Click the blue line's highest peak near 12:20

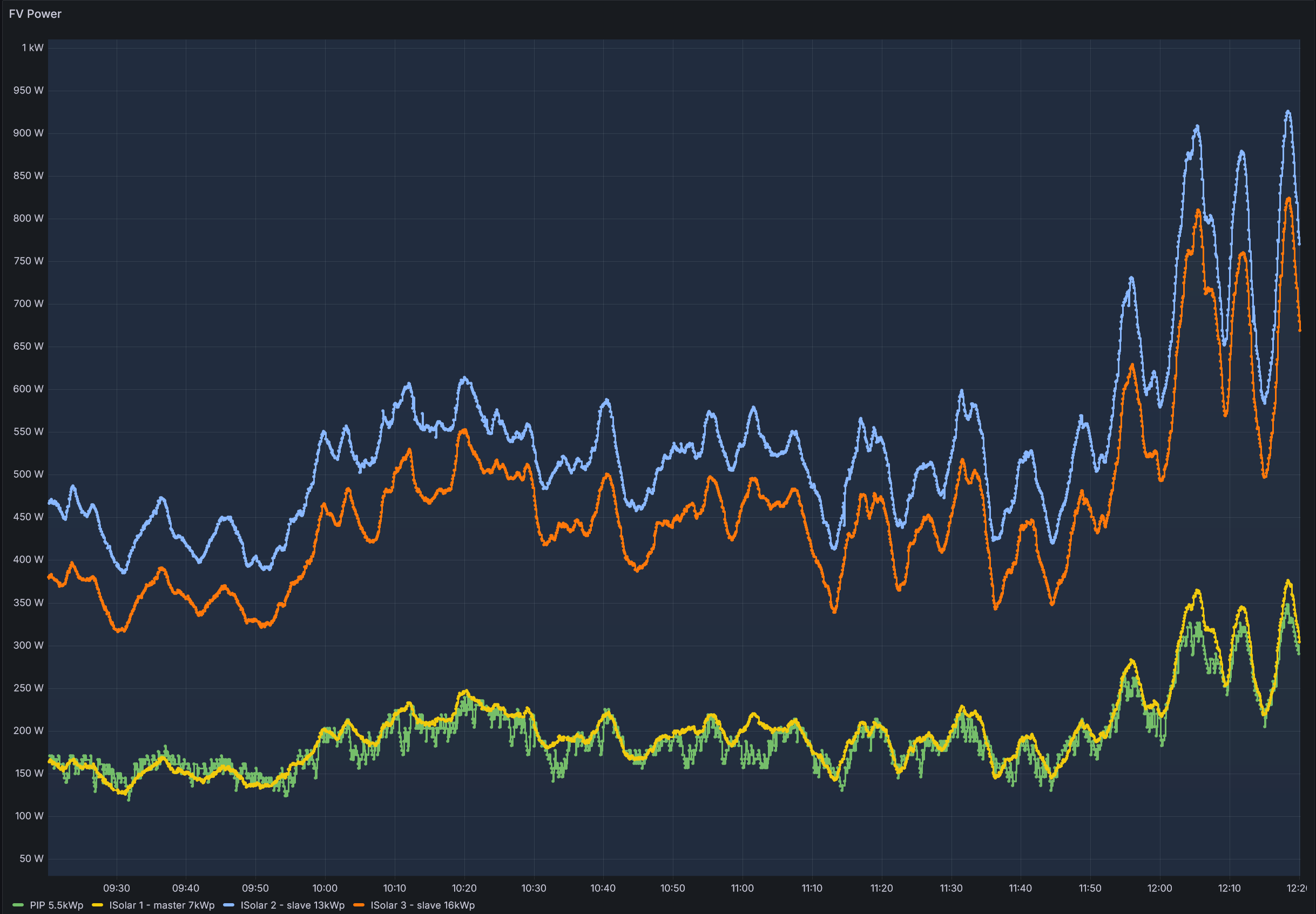tap(1288, 112)
